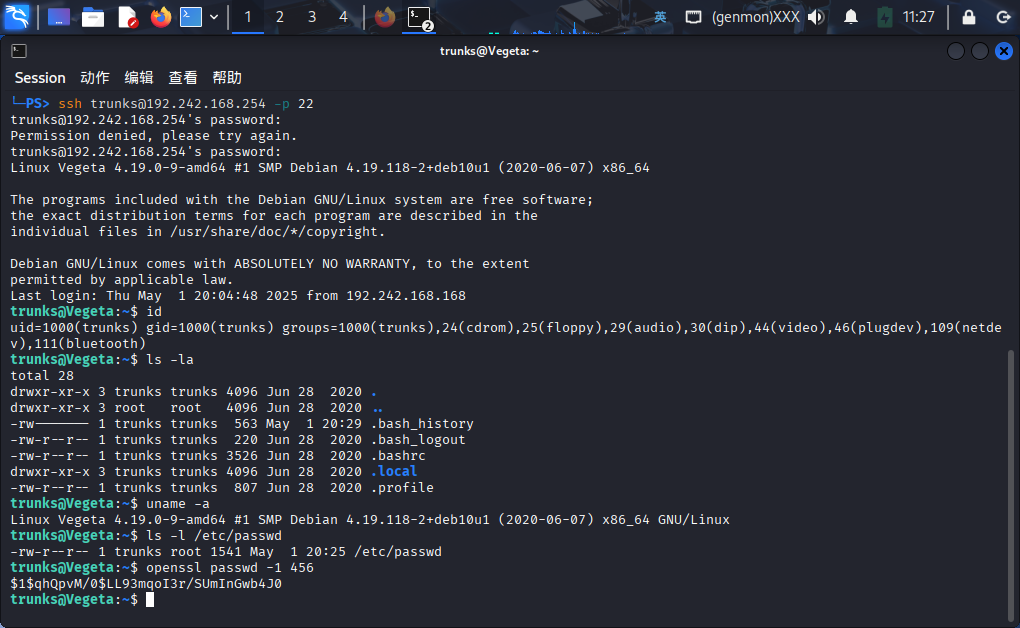Click 'Permission denied, please try again.' line
The image size is (1020, 628).
(154, 135)
